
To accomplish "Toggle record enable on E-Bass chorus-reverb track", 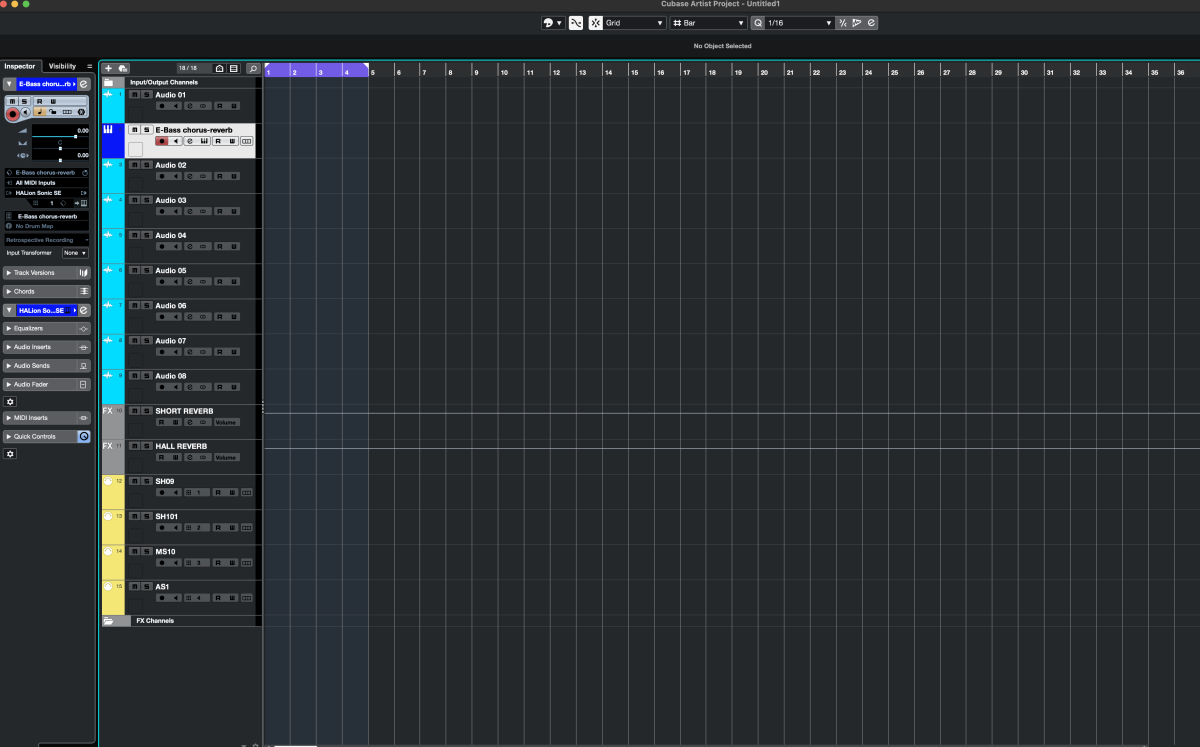I will click(162, 141).
